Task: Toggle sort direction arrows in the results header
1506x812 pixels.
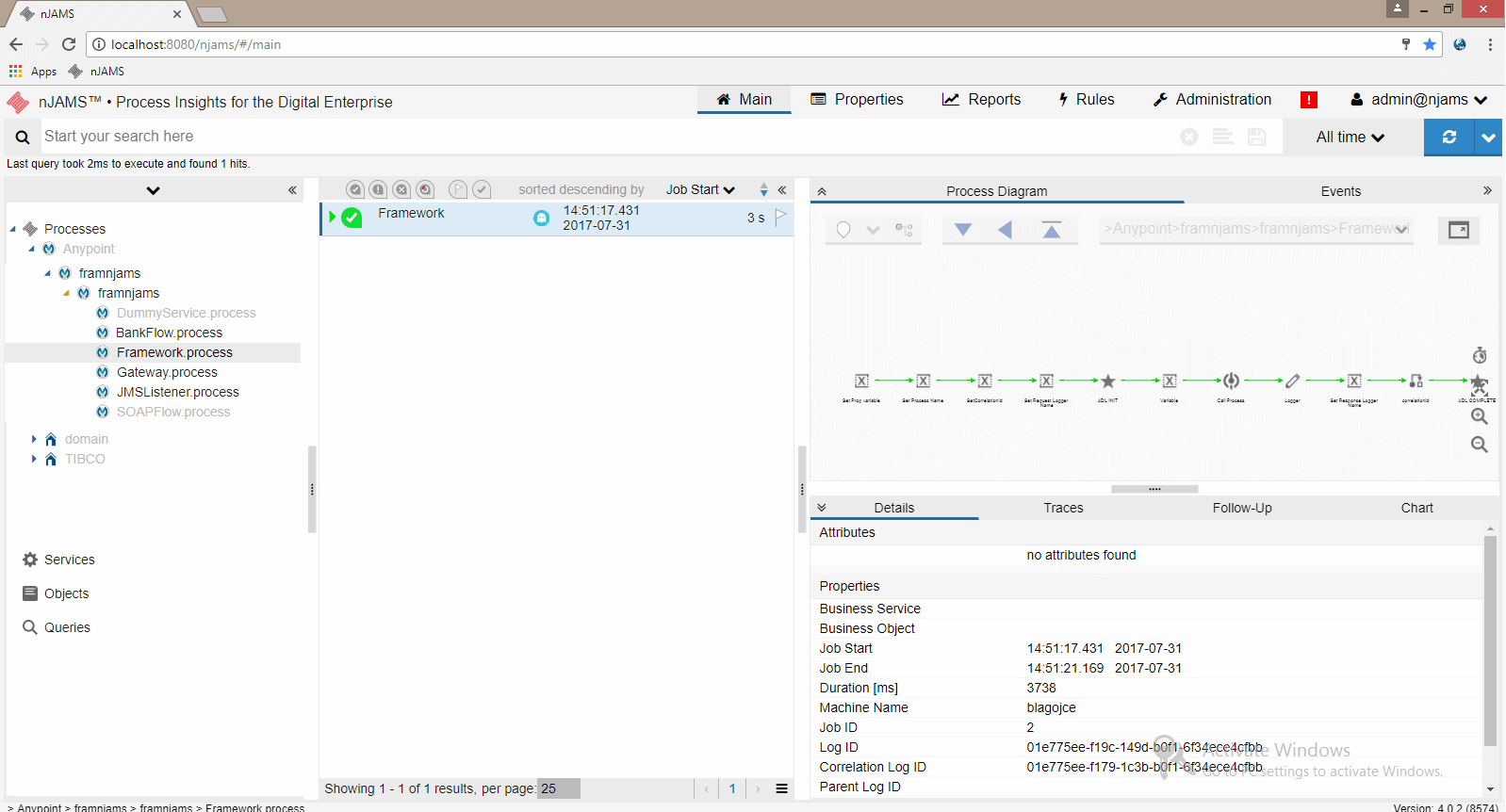Action: click(x=763, y=189)
